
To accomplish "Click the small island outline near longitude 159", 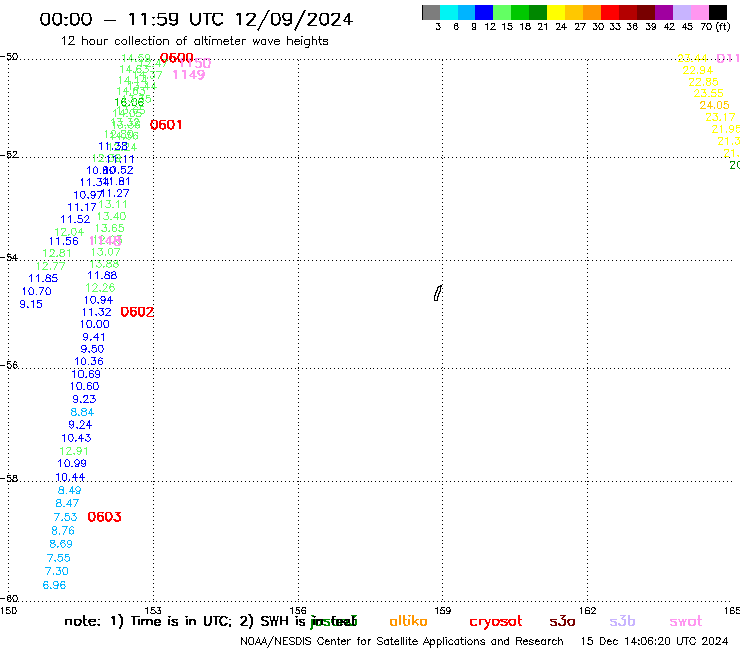I will tap(438, 293).
